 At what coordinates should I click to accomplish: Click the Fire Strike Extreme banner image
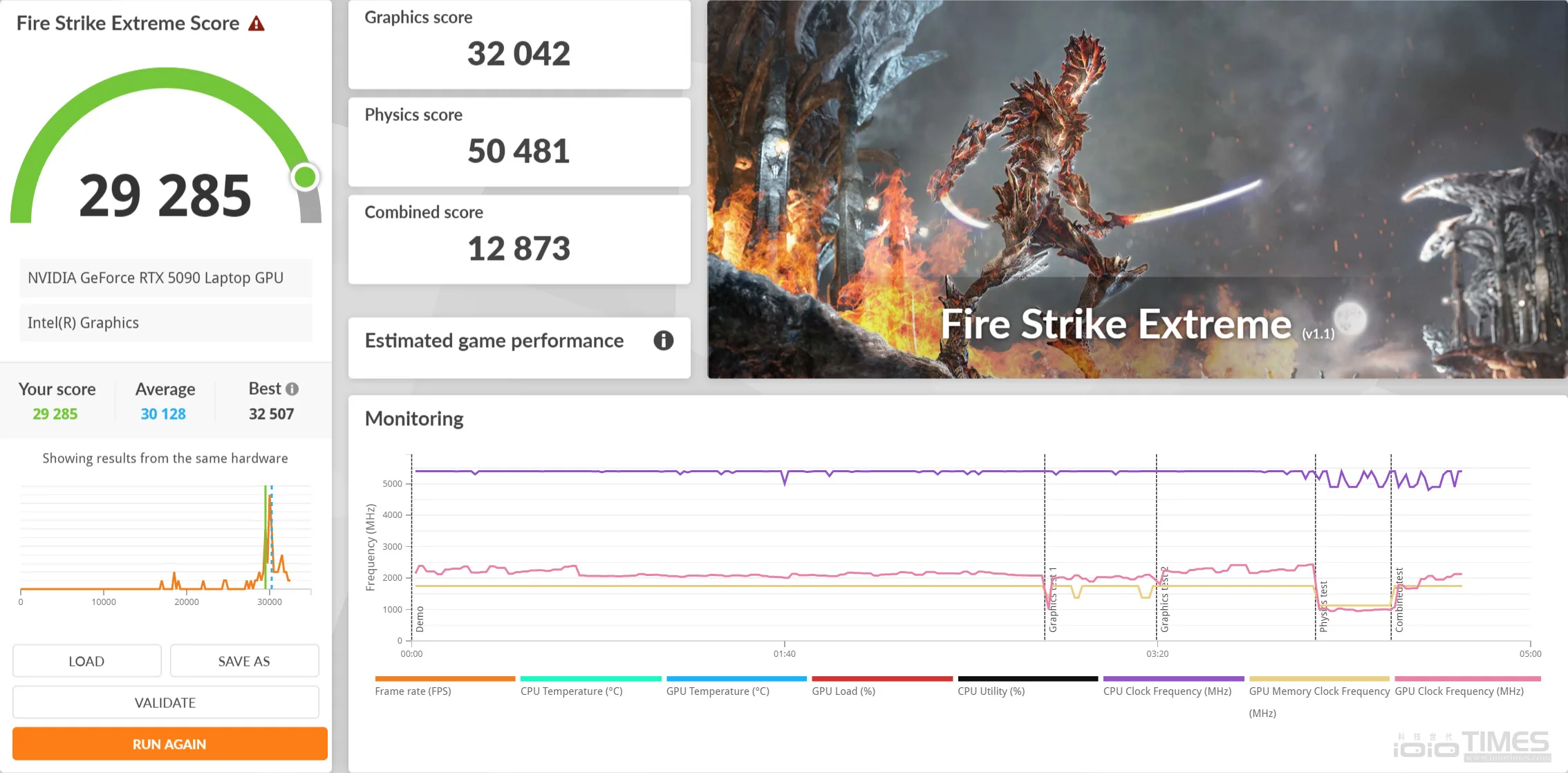[x=1137, y=189]
